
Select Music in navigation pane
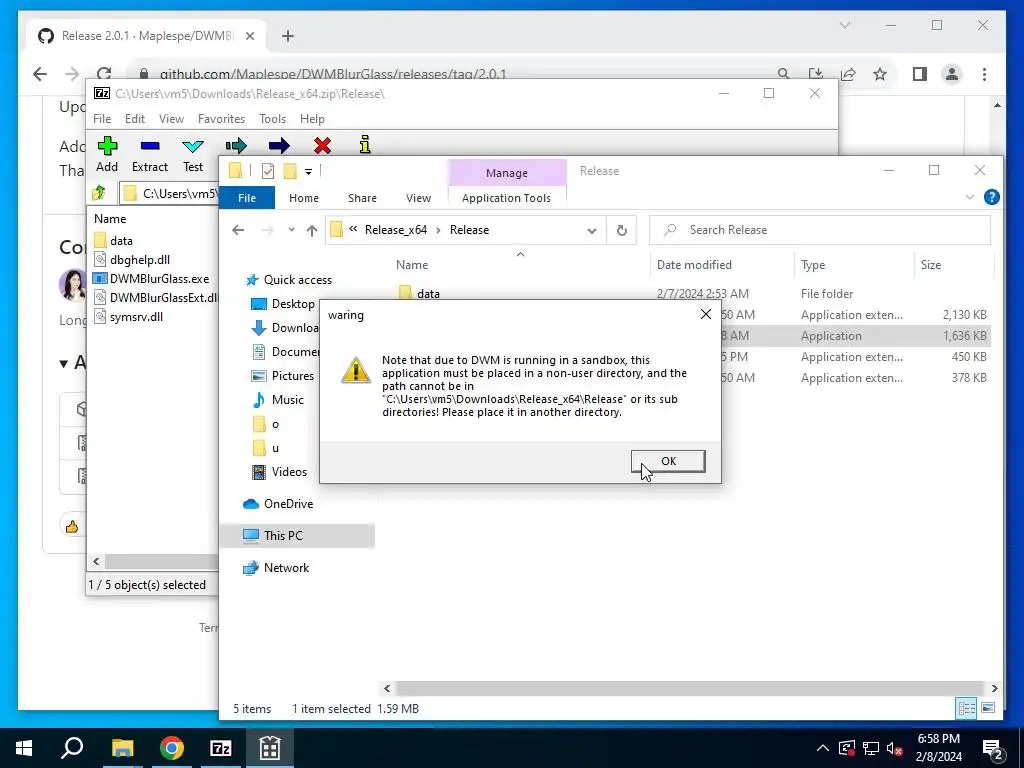[x=278, y=400]
